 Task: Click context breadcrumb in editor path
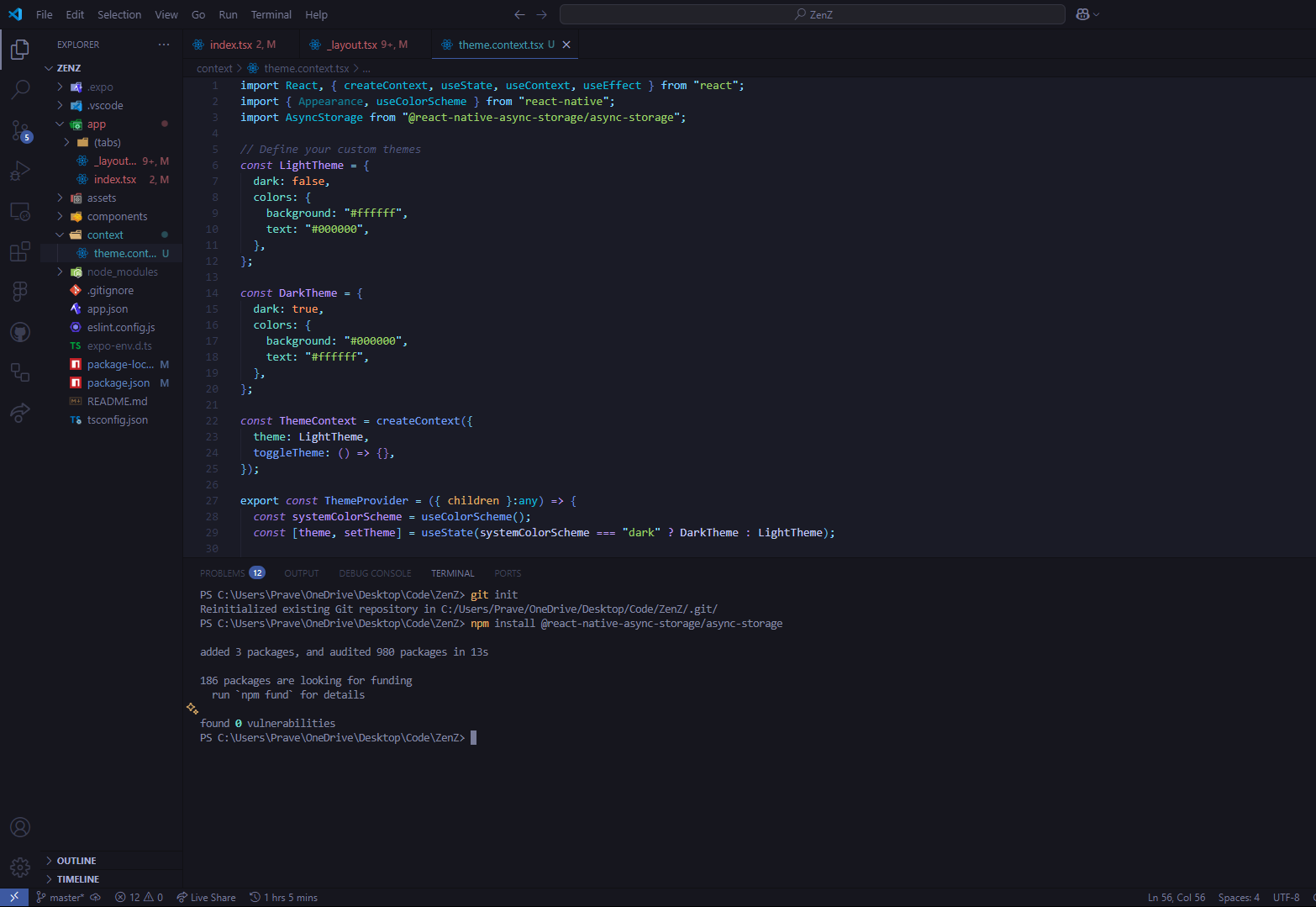(x=214, y=68)
